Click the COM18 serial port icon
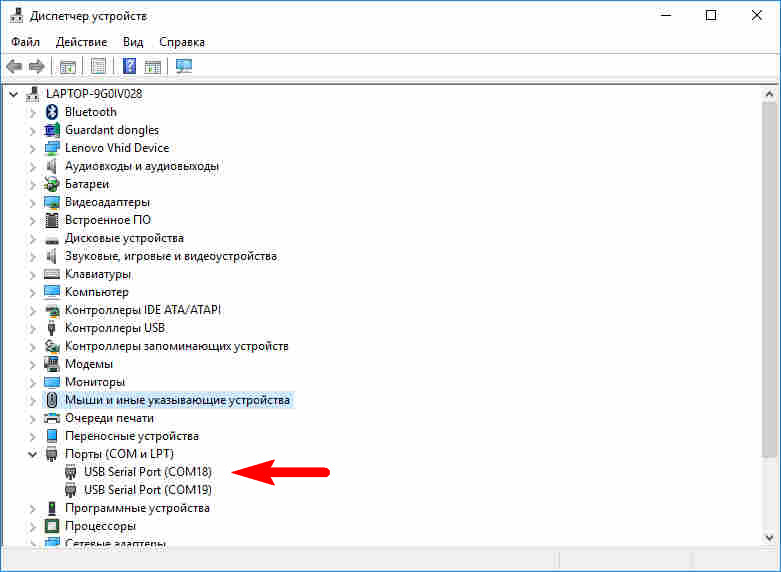Viewport: 781px width, 572px height. (71, 472)
